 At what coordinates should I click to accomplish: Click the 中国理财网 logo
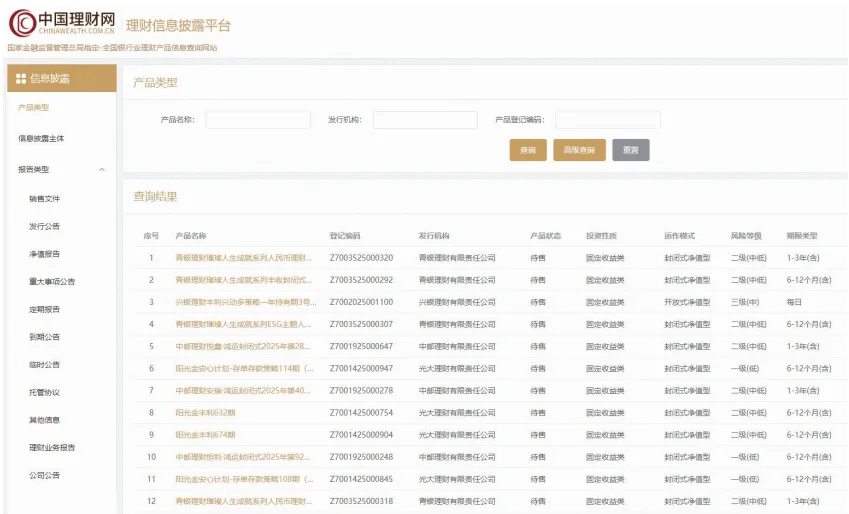[62, 23]
